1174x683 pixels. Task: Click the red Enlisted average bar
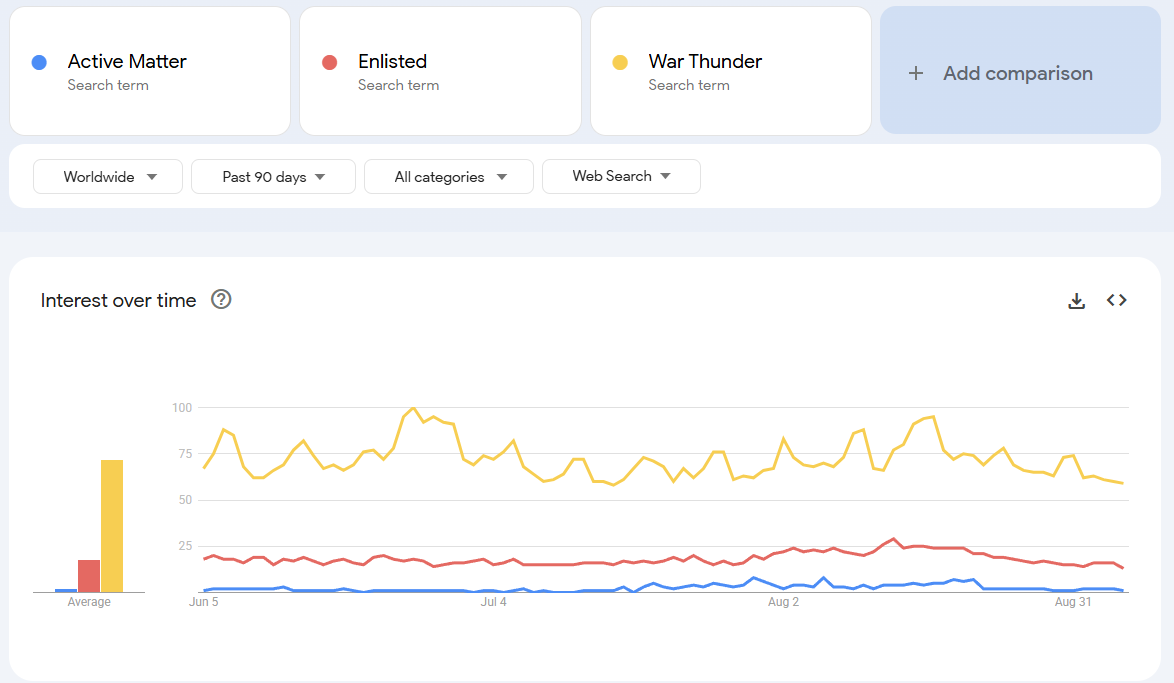89,576
